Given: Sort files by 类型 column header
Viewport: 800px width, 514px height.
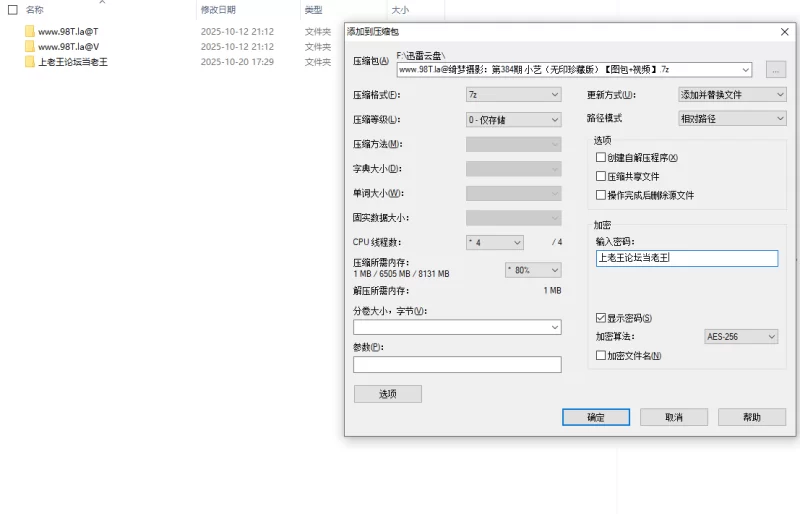Looking at the screenshot, I should pyautogui.click(x=314, y=10).
